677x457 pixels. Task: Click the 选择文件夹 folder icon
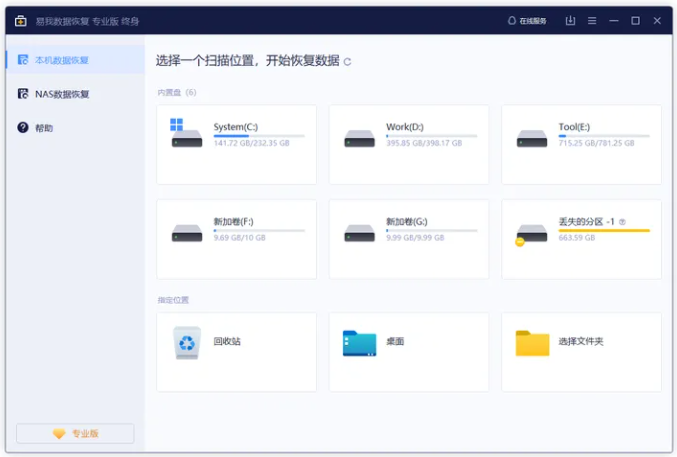[532, 342]
